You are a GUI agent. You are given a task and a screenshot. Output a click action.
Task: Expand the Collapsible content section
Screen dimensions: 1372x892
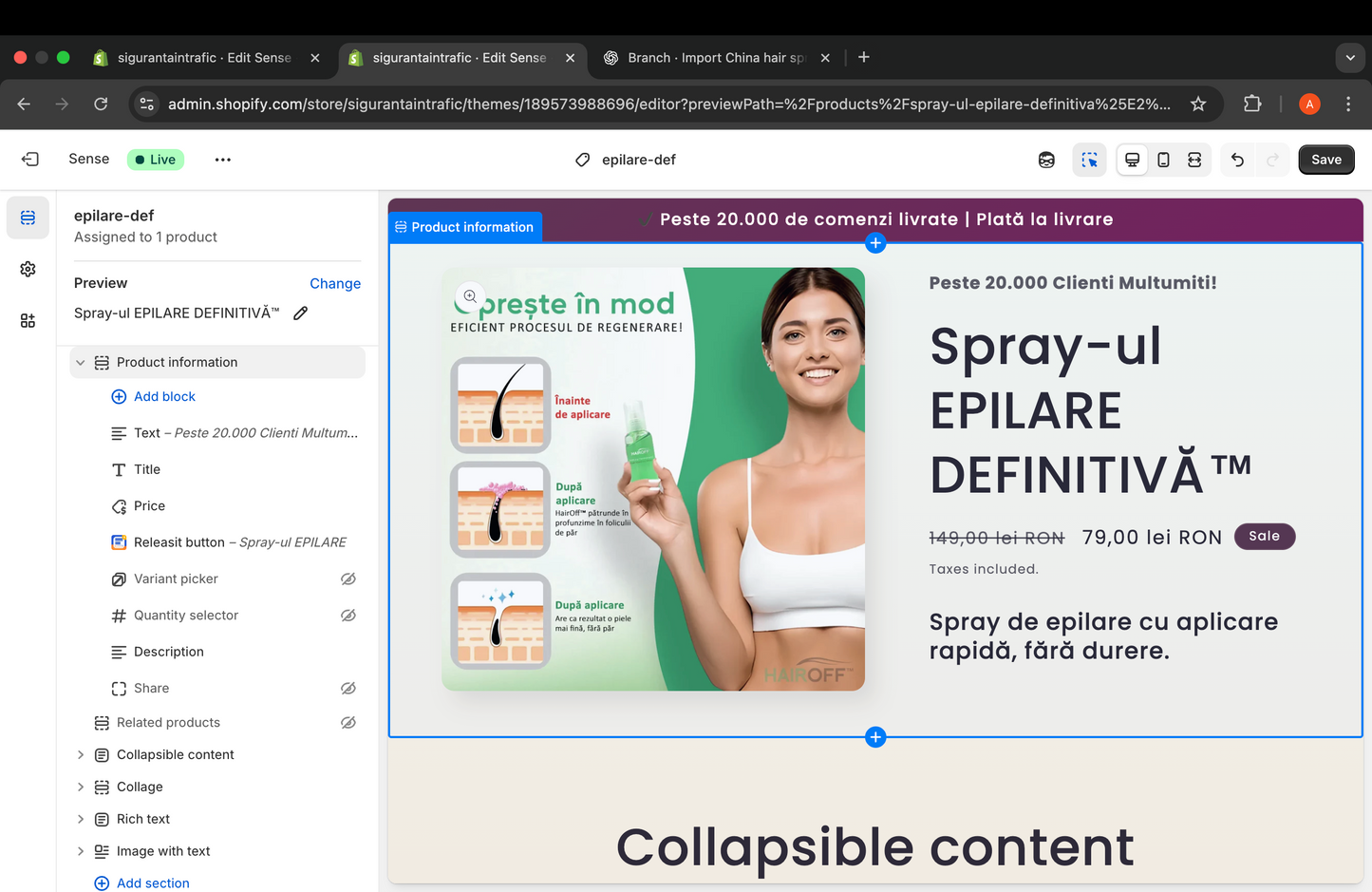point(81,755)
